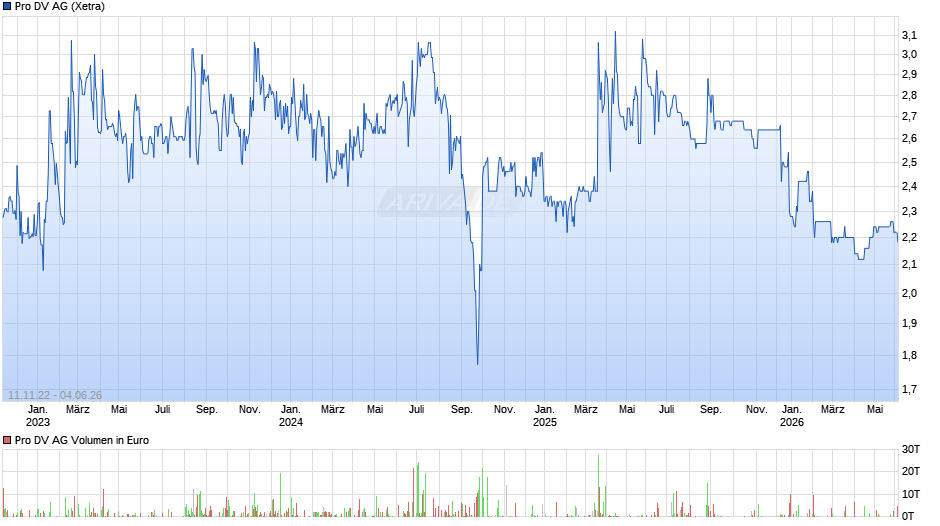Screen dimensions: 940x526
Task: Click the 2,6 price axis label
Action: [909, 139]
